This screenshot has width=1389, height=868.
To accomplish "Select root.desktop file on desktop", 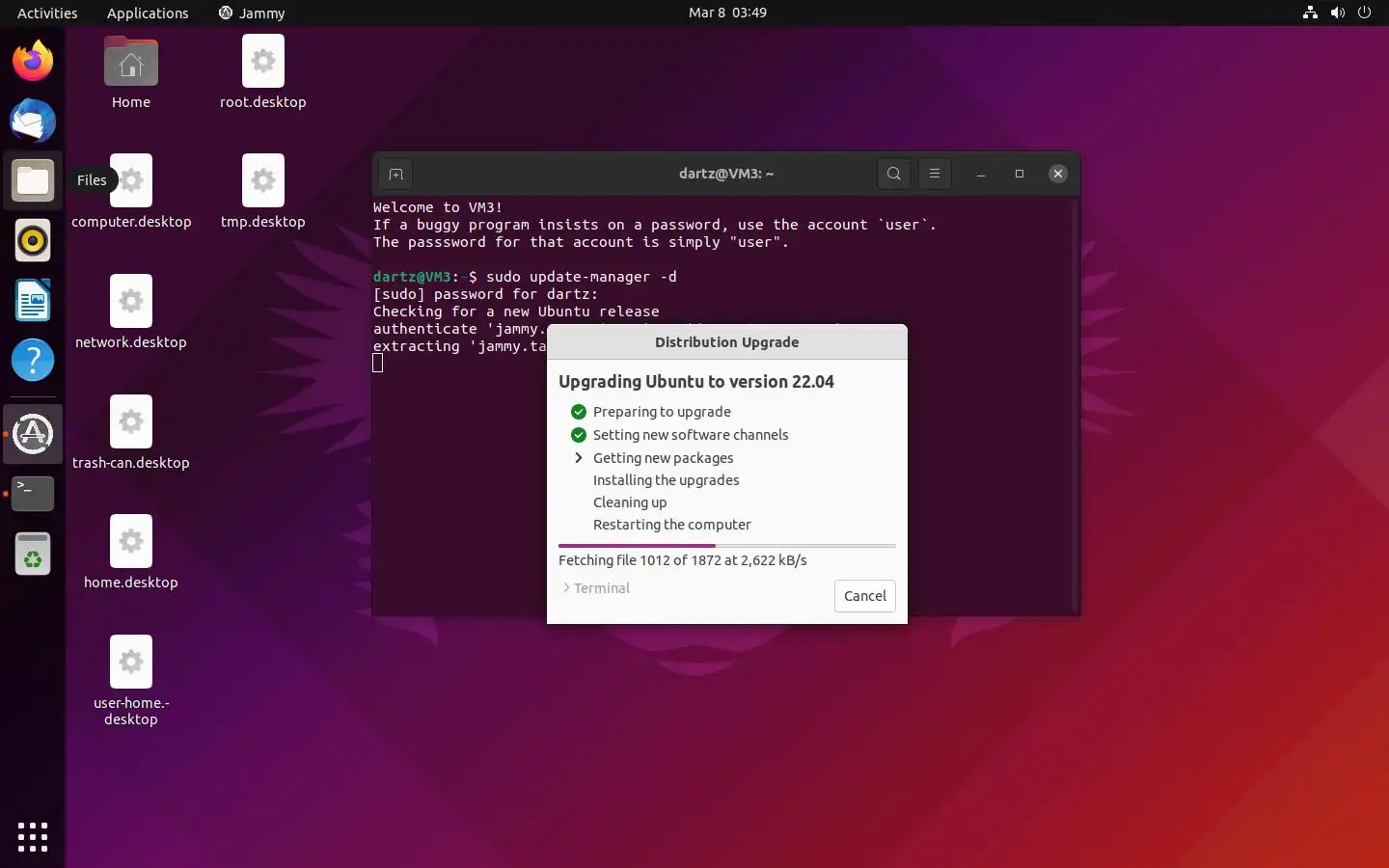I will pos(262,72).
